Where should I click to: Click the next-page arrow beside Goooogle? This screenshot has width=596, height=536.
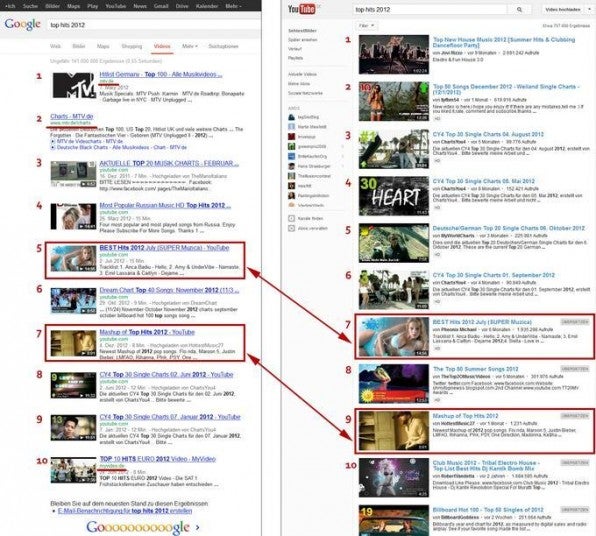coord(197,527)
